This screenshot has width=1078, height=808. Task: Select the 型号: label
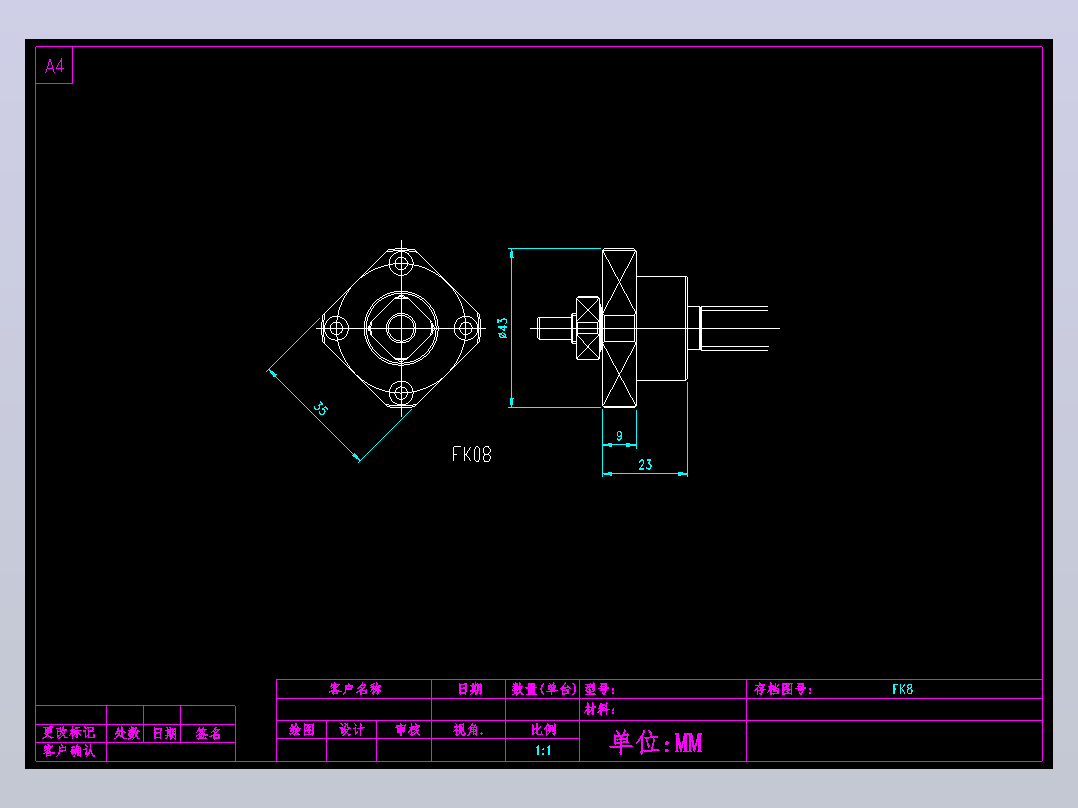click(600, 689)
